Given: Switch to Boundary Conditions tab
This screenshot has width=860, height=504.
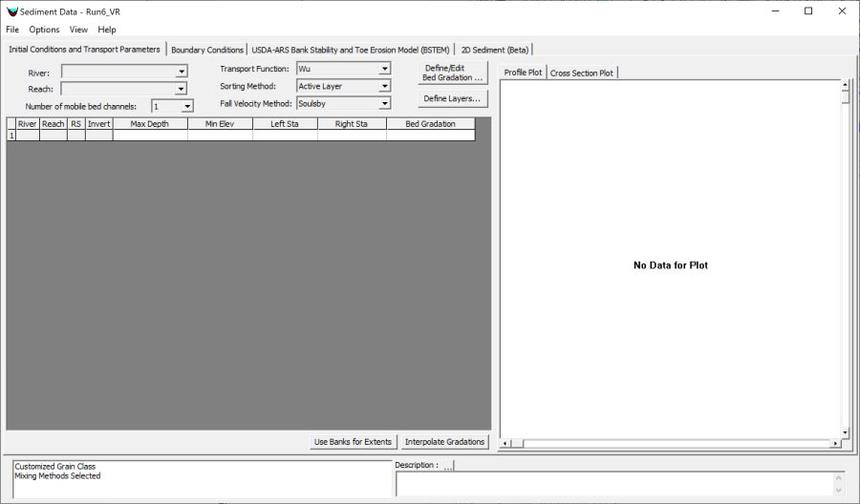Looking at the screenshot, I should tap(207, 50).
